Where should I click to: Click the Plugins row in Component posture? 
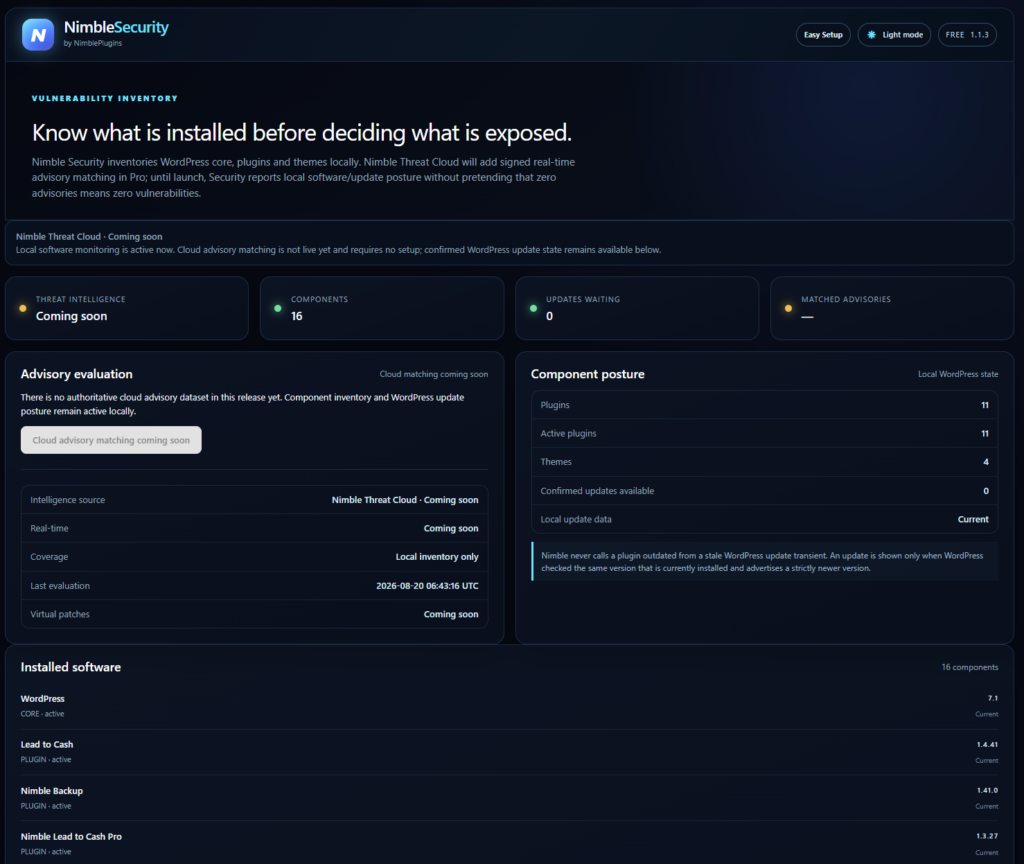coord(765,405)
